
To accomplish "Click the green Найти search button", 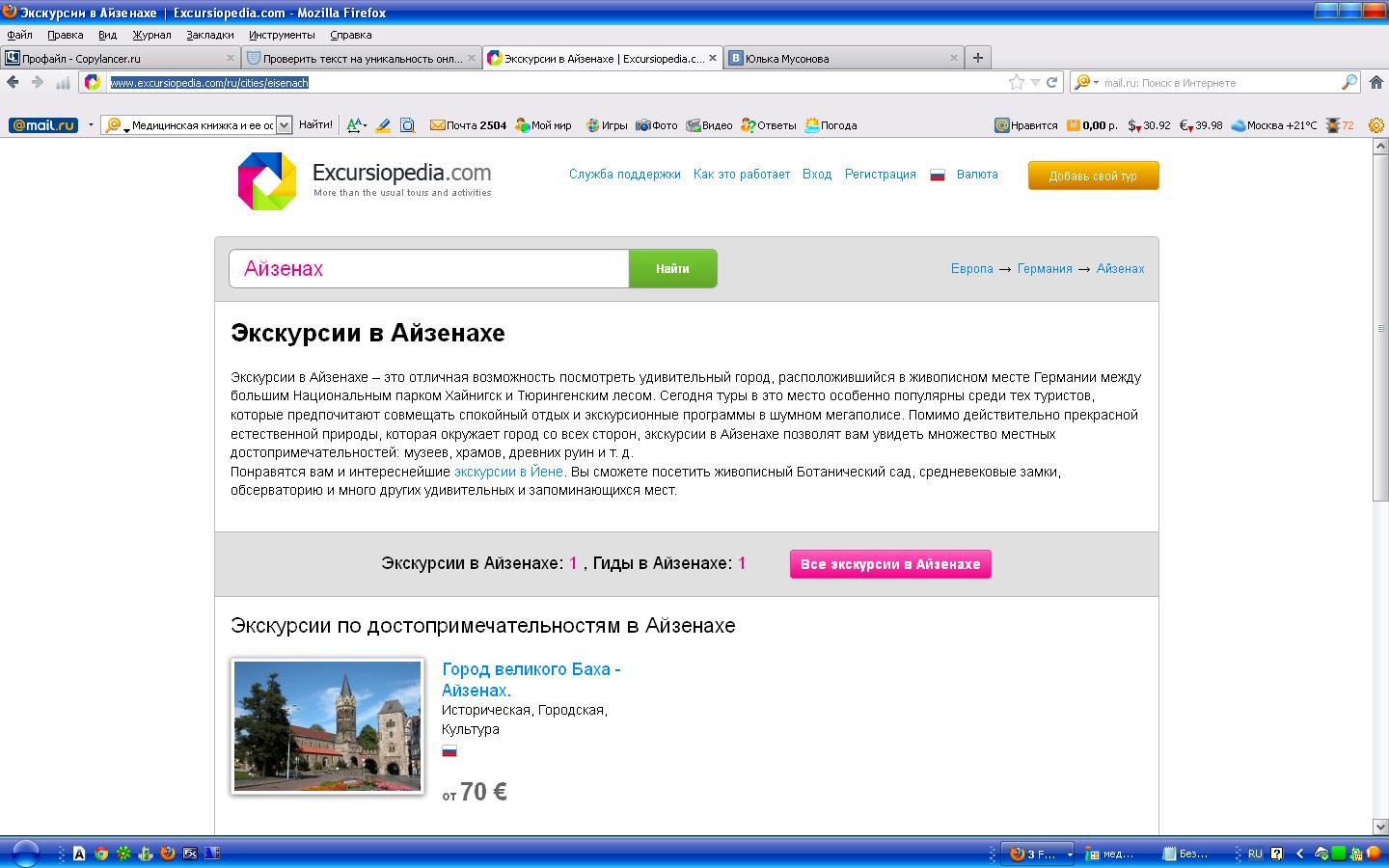I will coord(672,269).
